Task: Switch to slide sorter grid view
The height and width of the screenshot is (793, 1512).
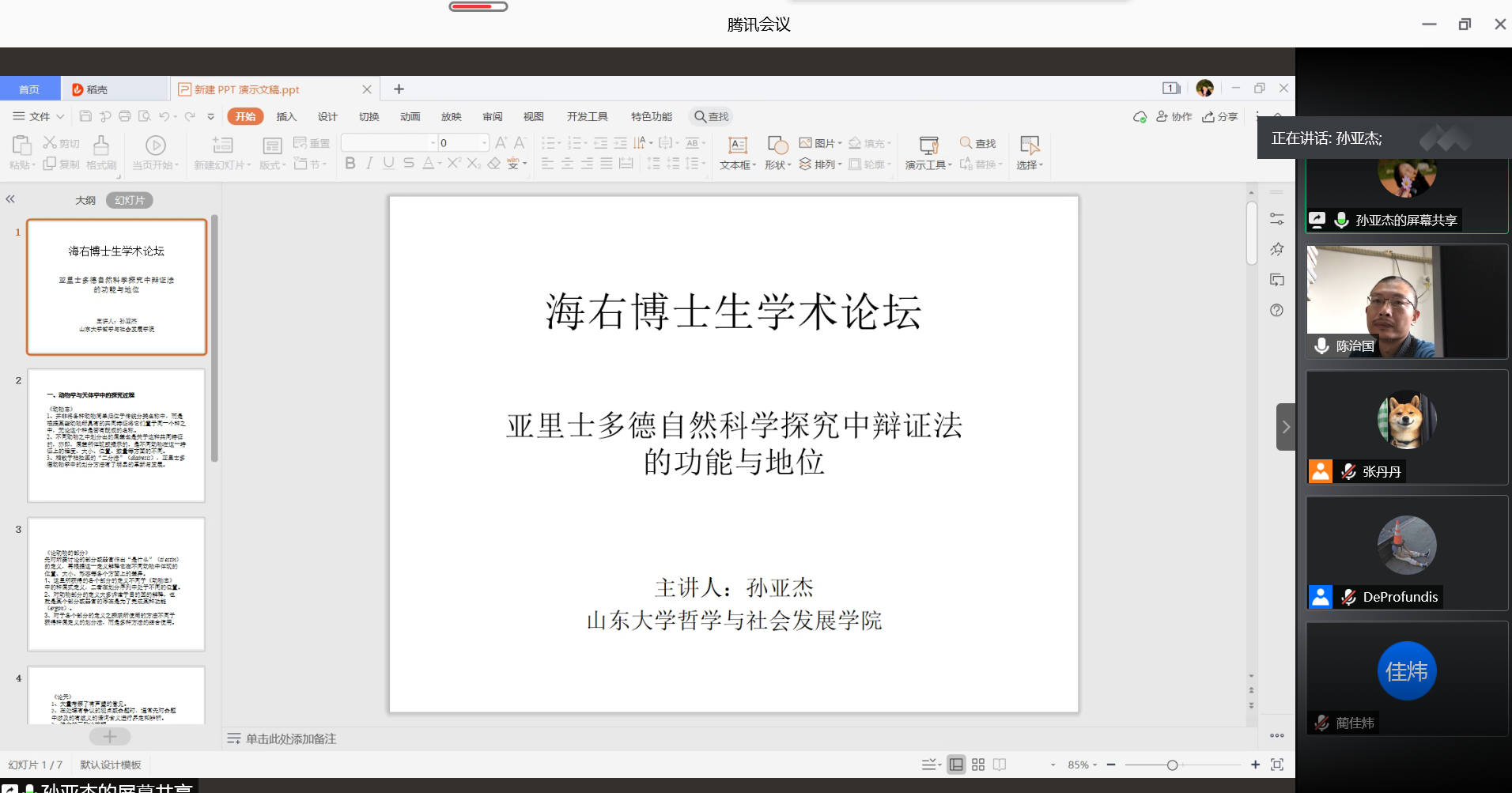Action: pos(978,765)
